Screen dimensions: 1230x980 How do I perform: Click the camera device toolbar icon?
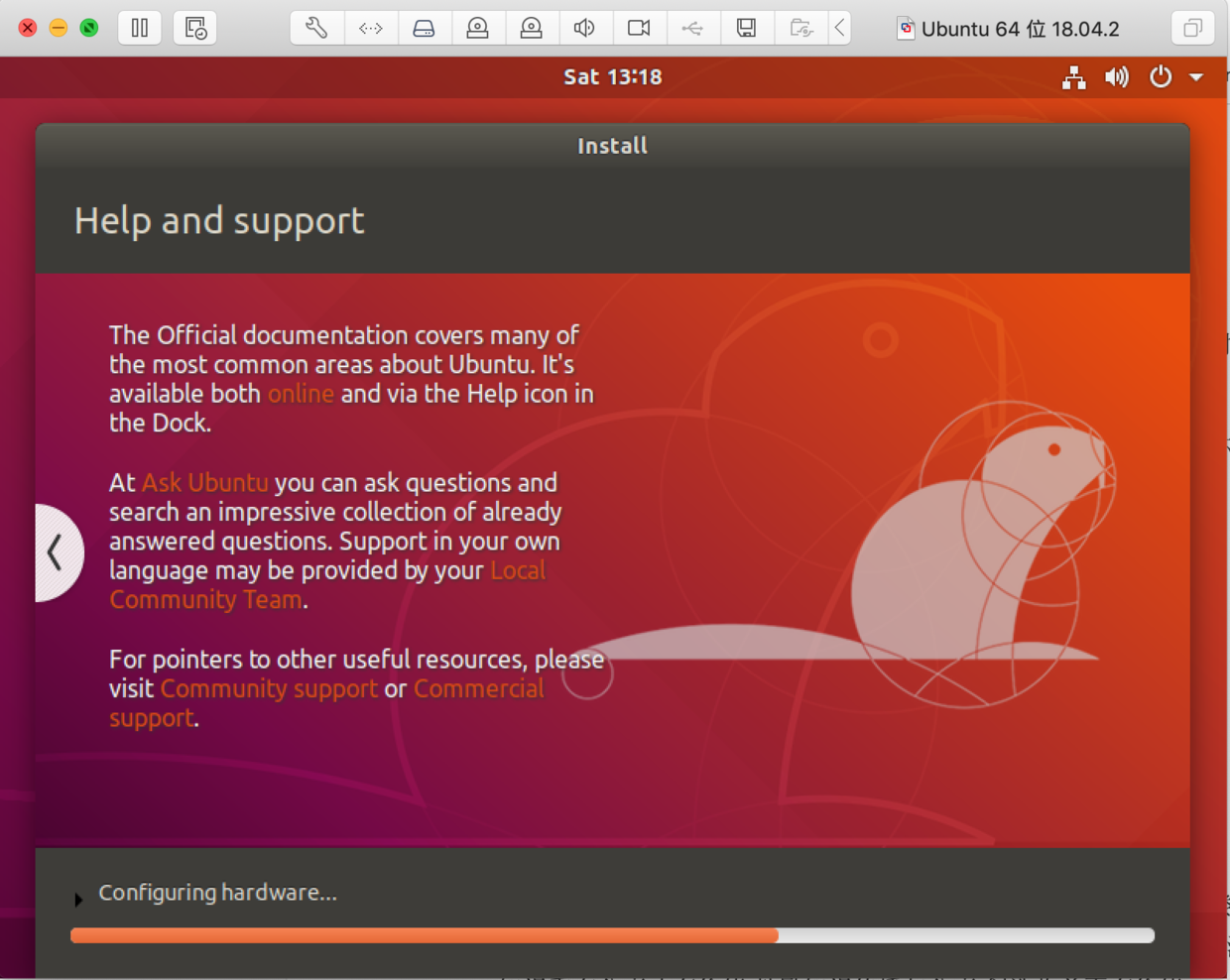(x=639, y=28)
